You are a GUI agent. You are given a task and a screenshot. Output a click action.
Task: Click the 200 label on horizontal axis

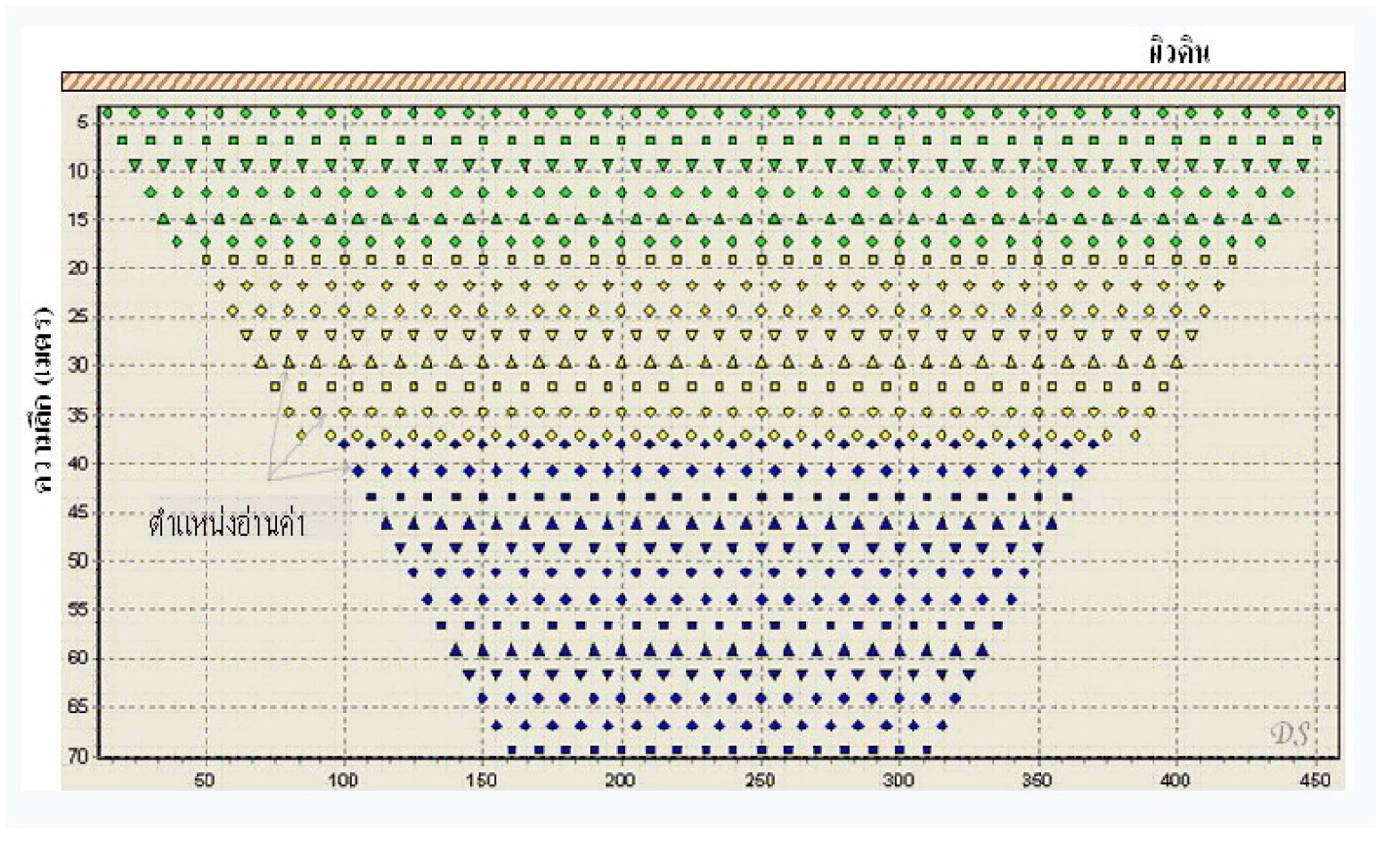[x=620, y=780]
